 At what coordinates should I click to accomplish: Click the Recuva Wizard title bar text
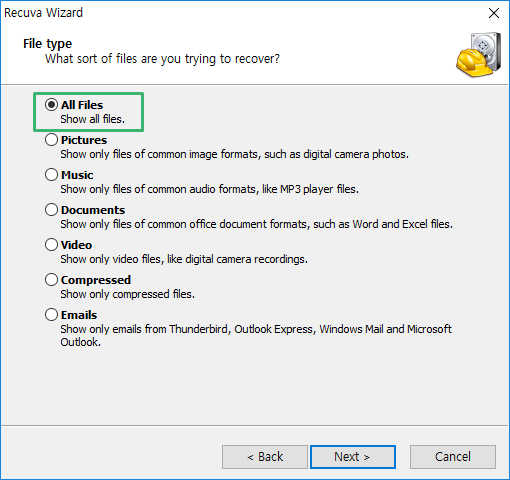pos(43,13)
